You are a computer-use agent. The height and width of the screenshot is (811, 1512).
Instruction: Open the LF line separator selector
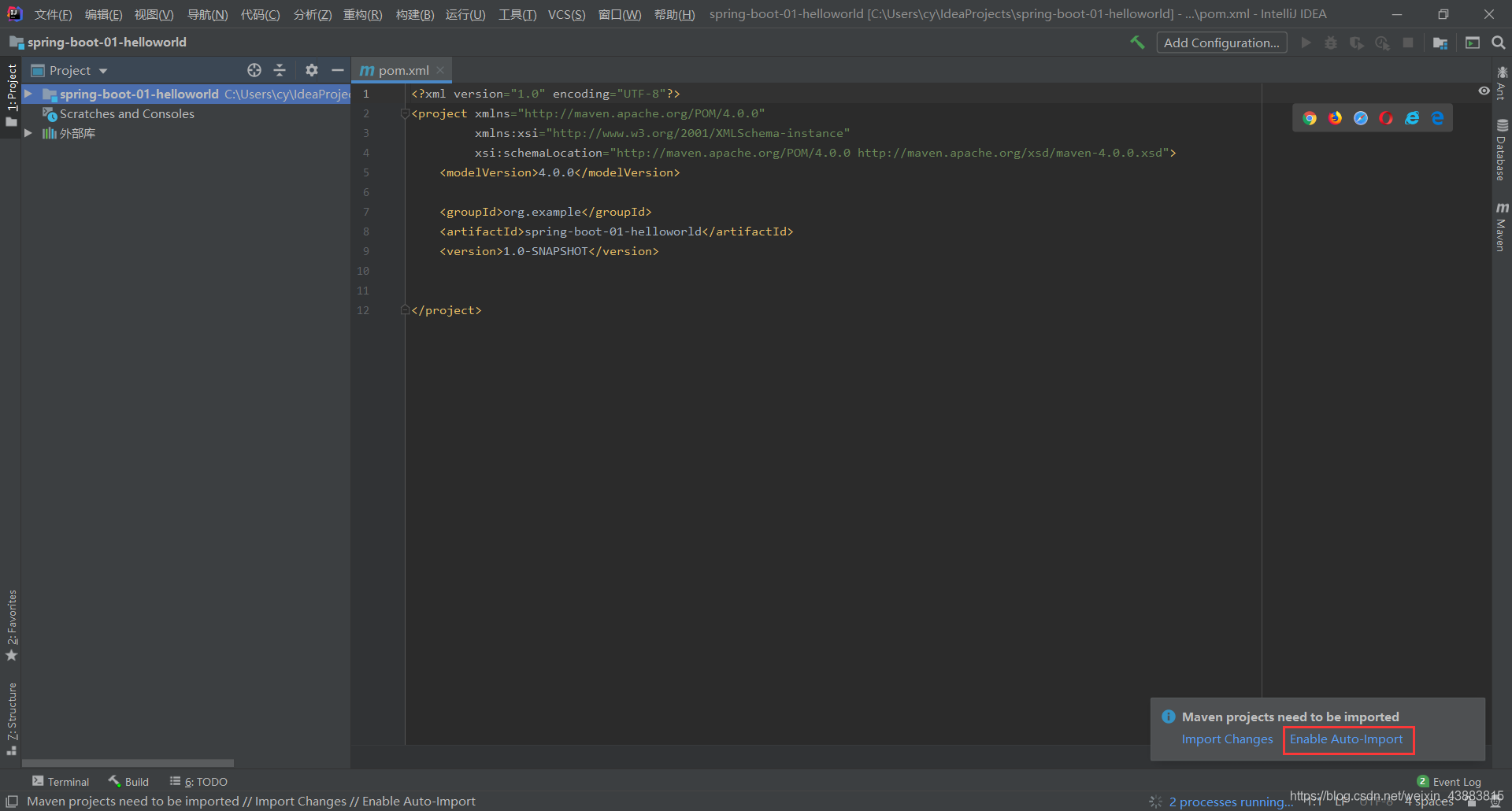pyautogui.click(x=1342, y=802)
